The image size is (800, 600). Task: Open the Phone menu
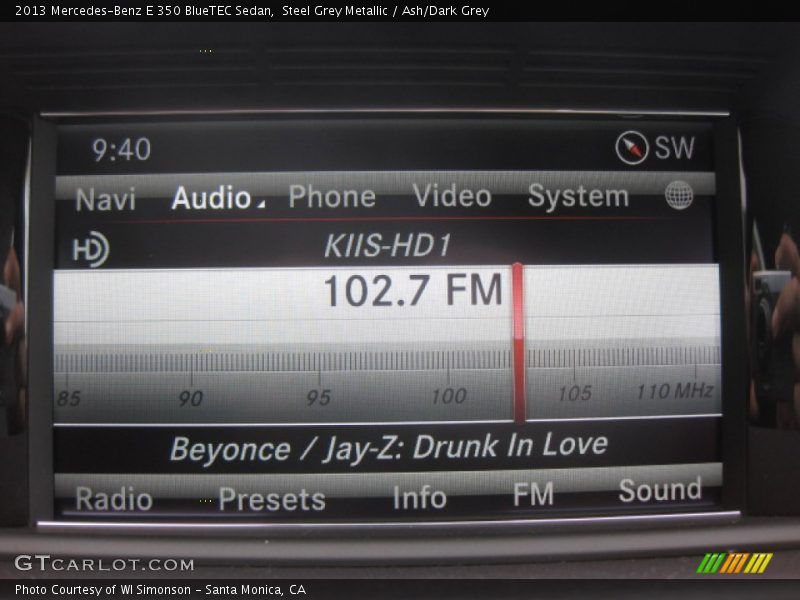[332, 196]
